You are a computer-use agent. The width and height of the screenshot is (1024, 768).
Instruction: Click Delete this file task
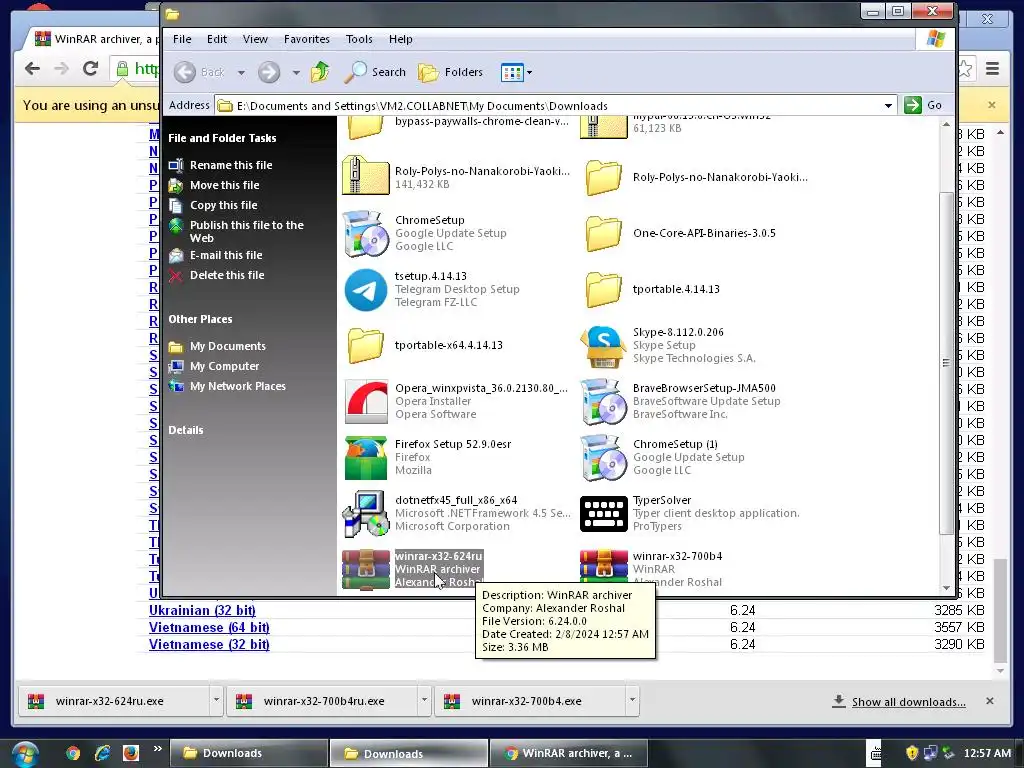pos(227,276)
